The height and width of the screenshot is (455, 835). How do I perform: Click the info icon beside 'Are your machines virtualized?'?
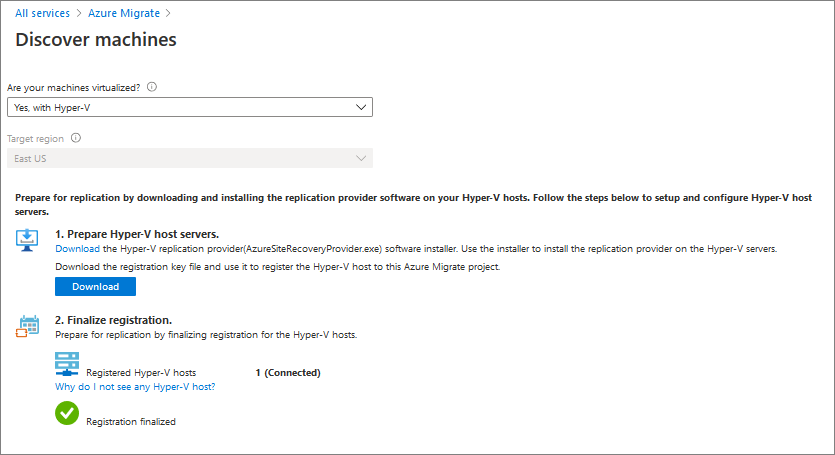coord(152,87)
